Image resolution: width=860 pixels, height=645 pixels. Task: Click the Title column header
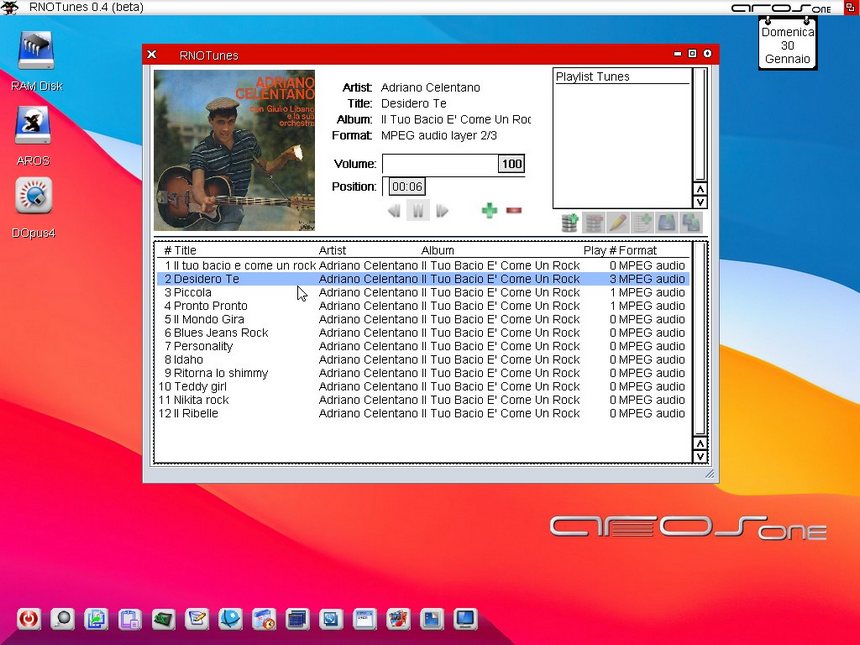point(185,251)
